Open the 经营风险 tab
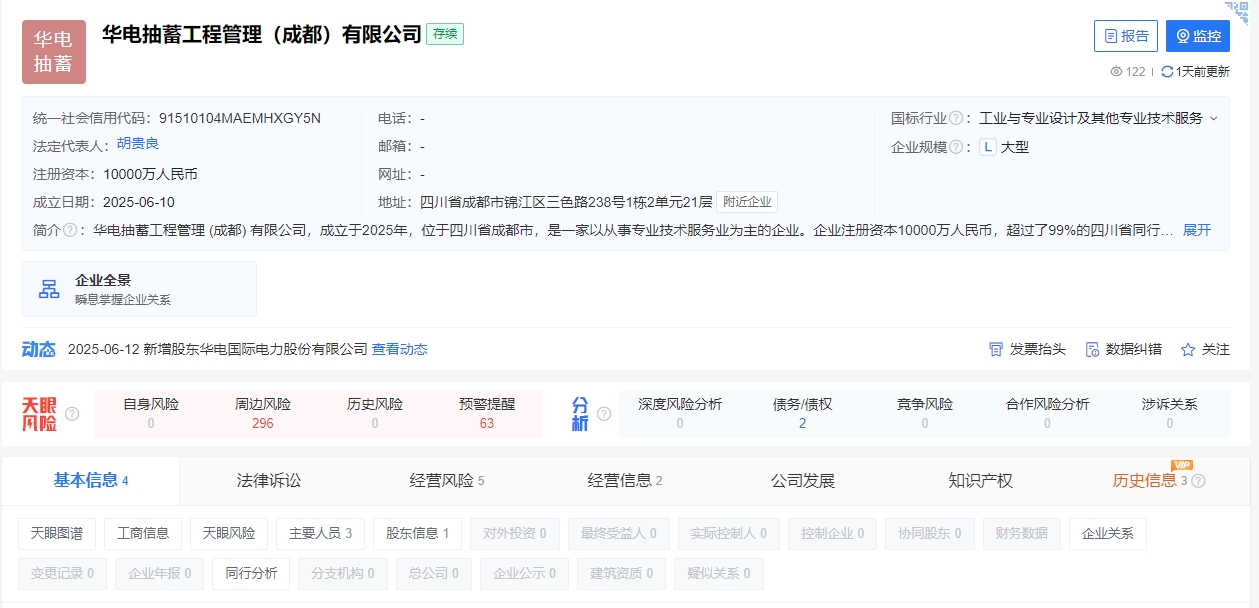Image resolution: width=1259 pixels, height=608 pixels. tap(446, 481)
